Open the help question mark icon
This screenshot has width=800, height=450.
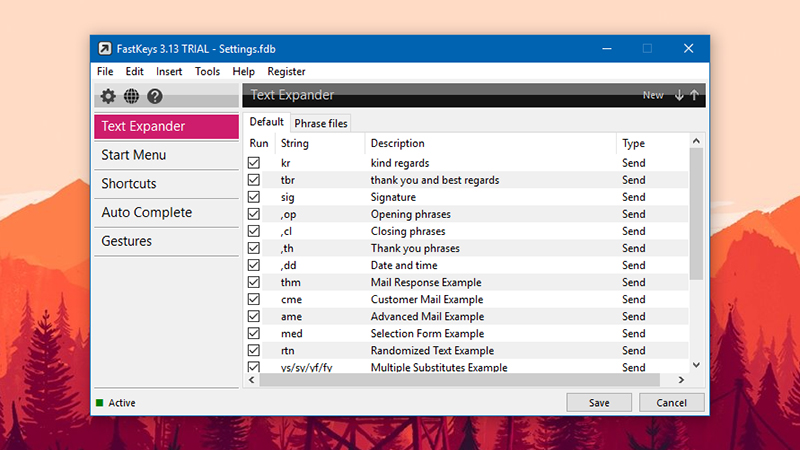click(x=155, y=96)
